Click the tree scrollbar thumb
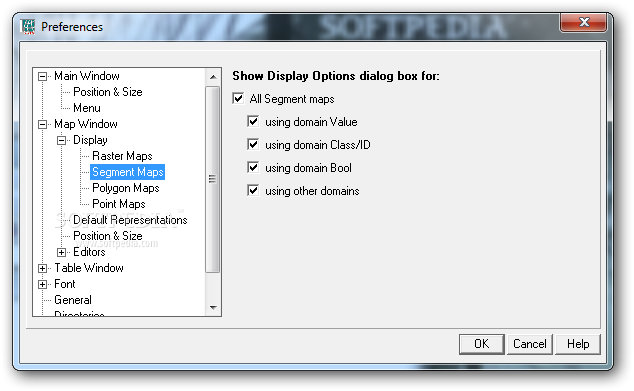 point(213,179)
